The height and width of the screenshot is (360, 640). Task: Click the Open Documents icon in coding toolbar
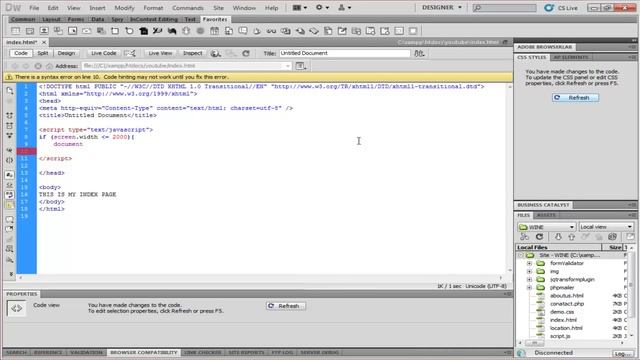coord(10,91)
